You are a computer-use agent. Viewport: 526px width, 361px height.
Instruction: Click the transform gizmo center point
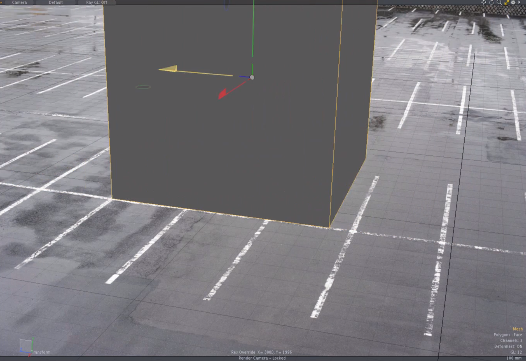click(x=252, y=78)
